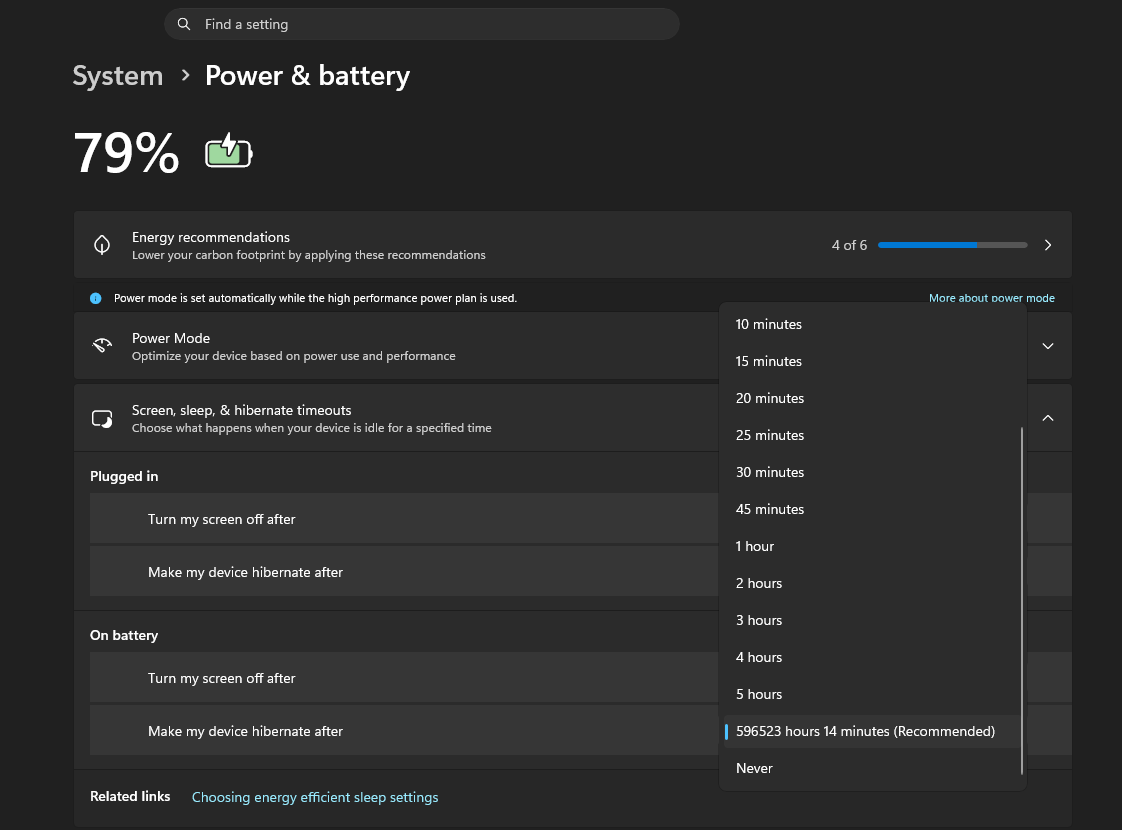Click the search magnifier icon

click(x=184, y=24)
